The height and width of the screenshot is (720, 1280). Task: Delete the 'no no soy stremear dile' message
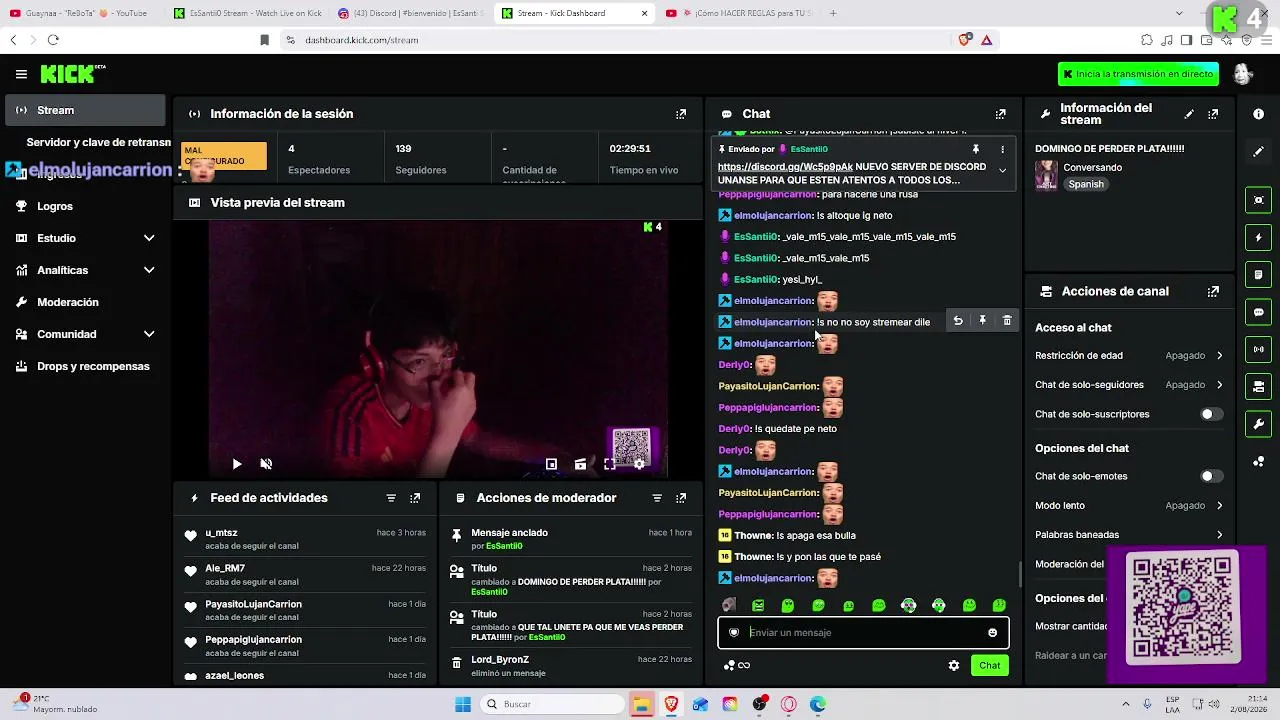point(1007,321)
